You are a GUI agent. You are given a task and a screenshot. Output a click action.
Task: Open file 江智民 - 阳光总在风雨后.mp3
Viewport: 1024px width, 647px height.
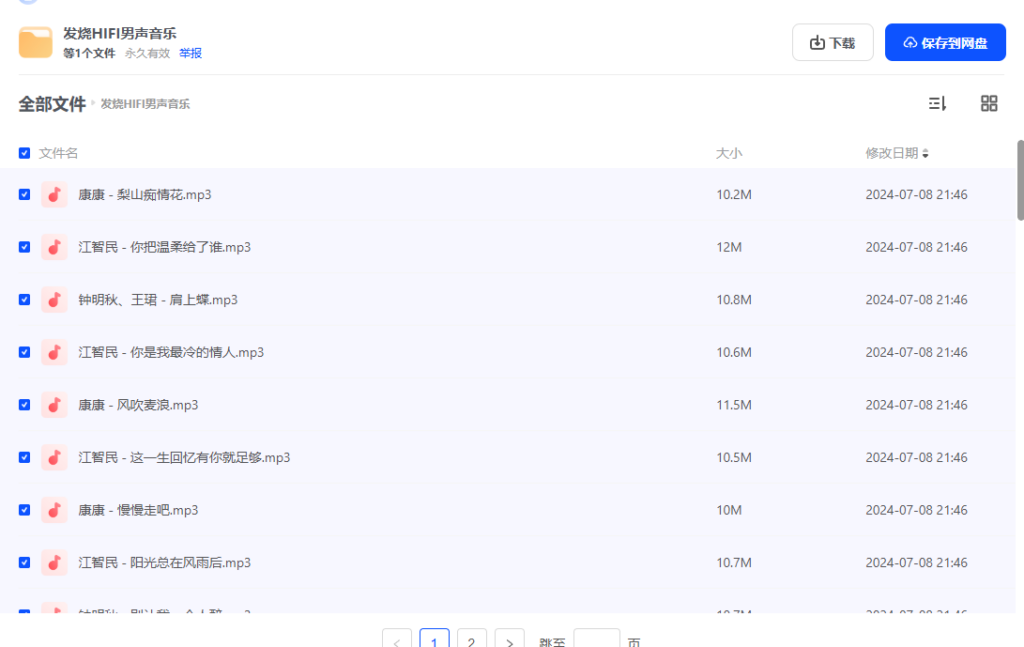(165, 562)
